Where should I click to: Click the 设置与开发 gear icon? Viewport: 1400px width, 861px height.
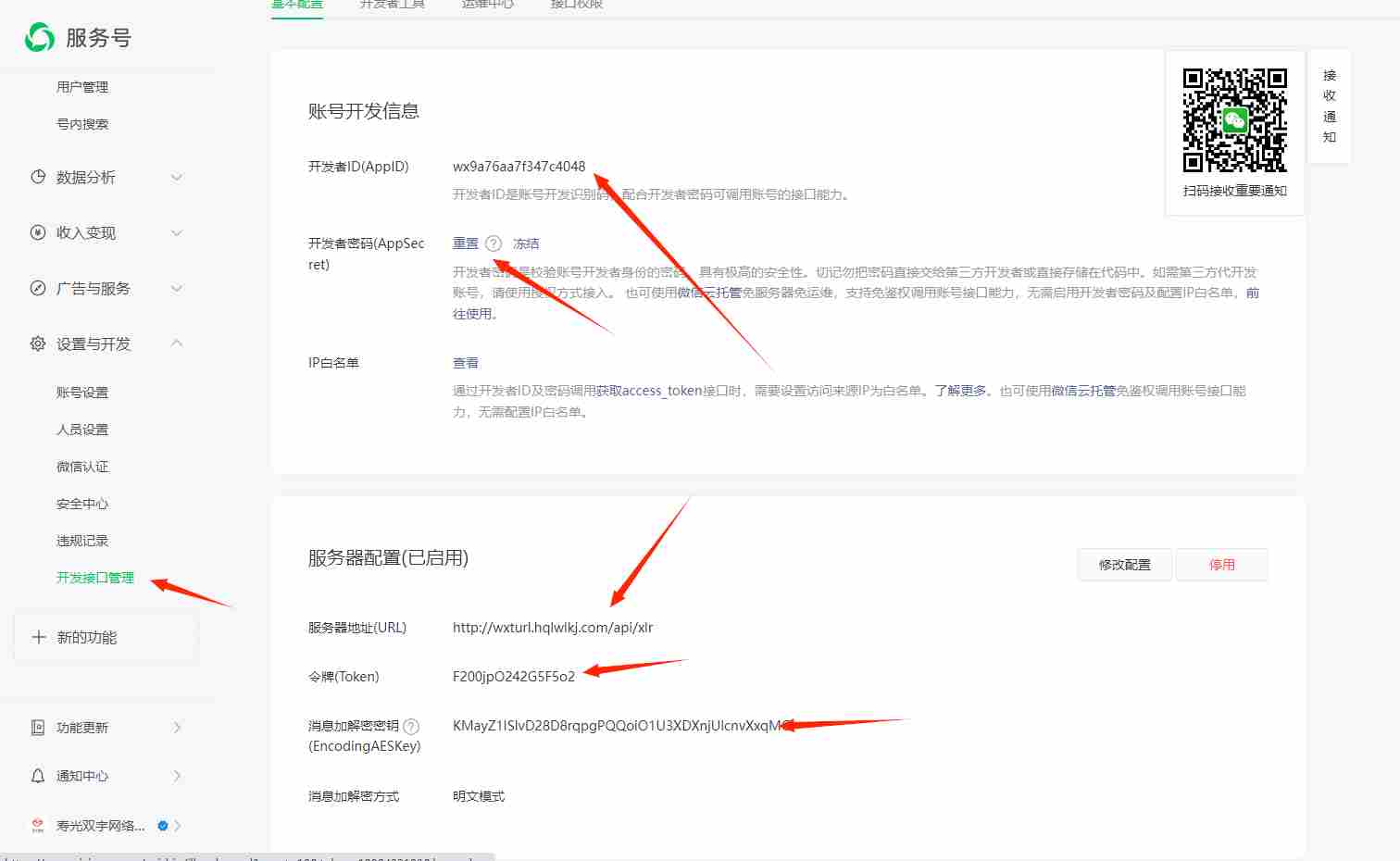tap(36, 343)
